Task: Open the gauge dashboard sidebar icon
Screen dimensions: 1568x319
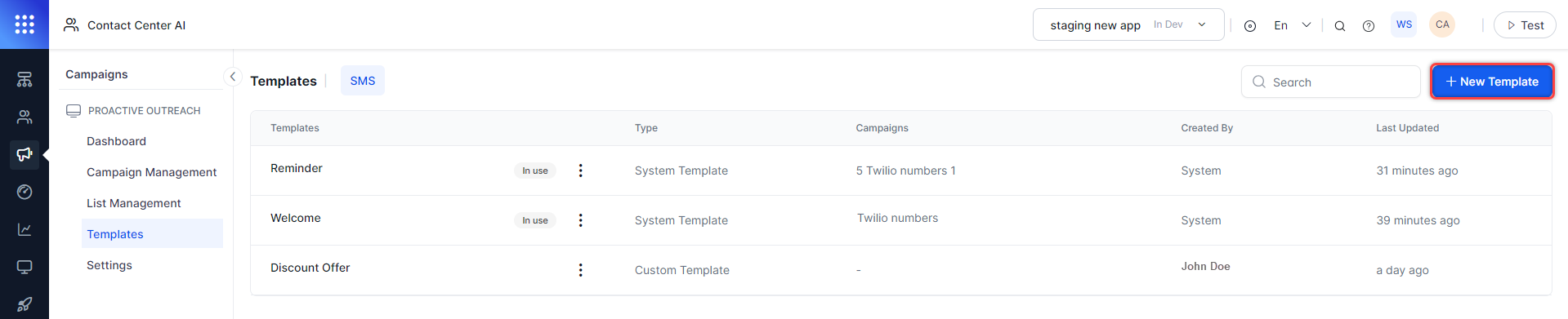Action: point(25,192)
